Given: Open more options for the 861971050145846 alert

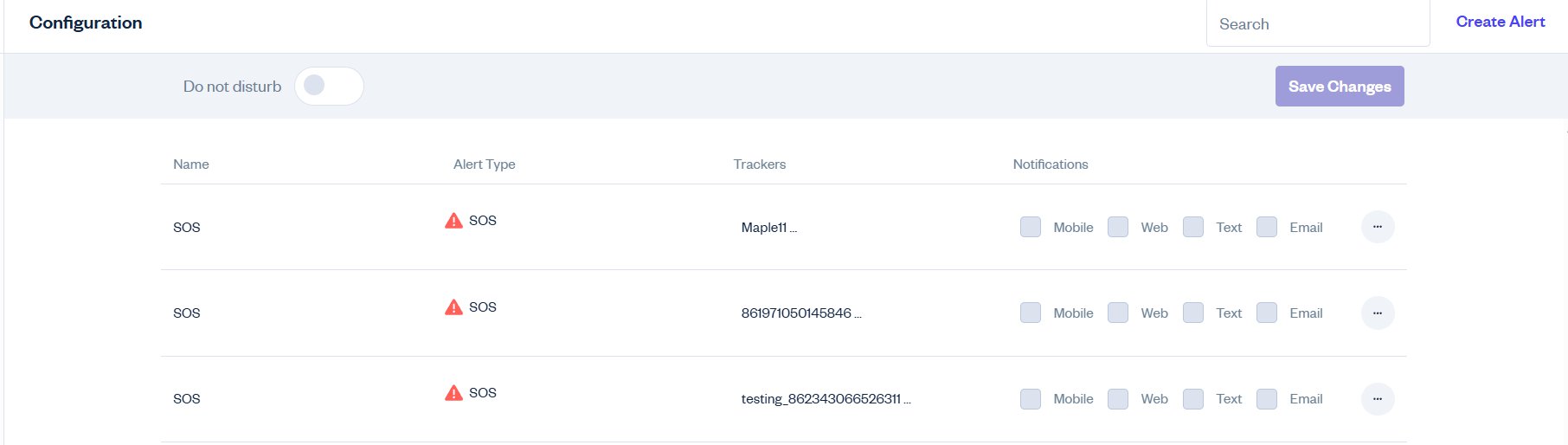Looking at the screenshot, I should (1377, 313).
